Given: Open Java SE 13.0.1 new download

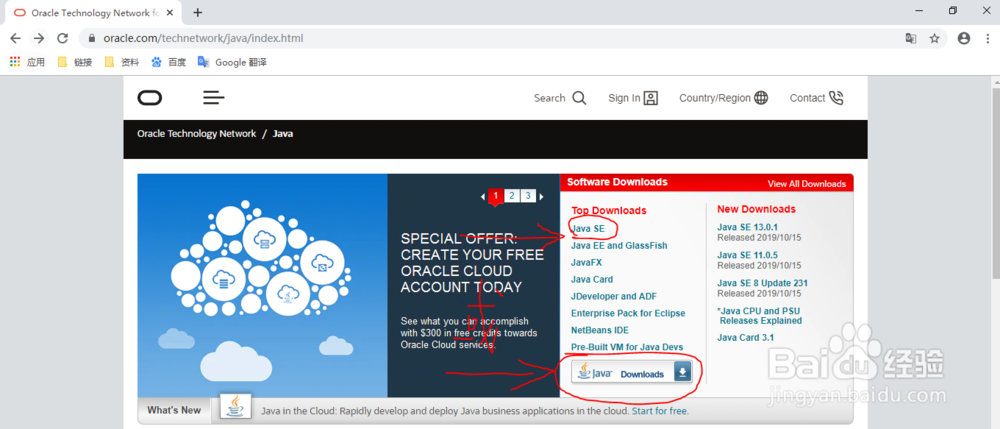Looking at the screenshot, I should (747, 227).
